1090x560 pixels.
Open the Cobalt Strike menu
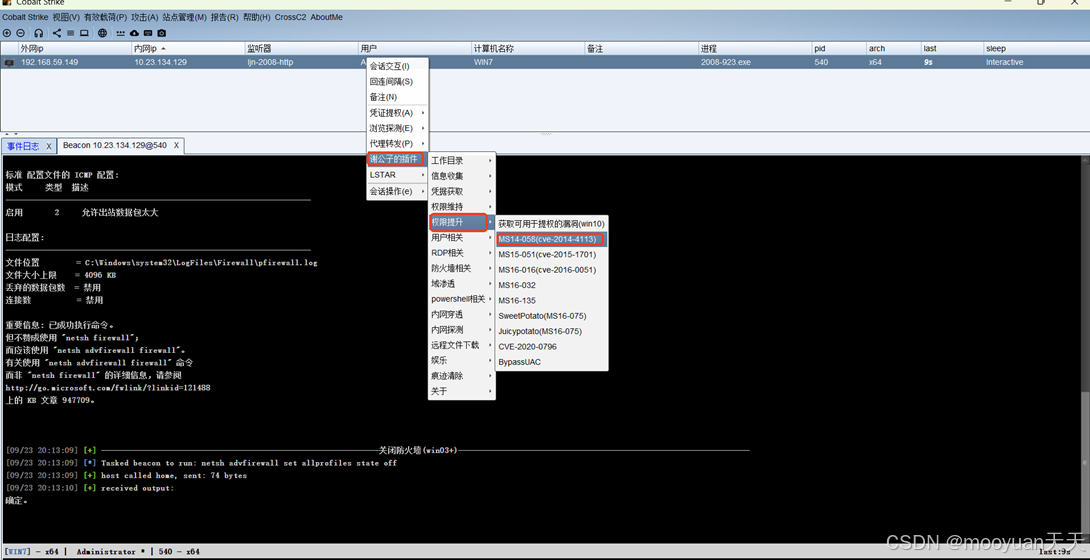pos(26,17)
